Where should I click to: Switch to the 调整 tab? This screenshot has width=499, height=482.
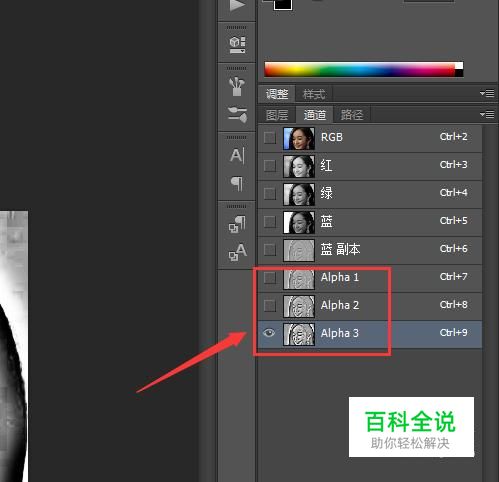(x=277, y=94)
